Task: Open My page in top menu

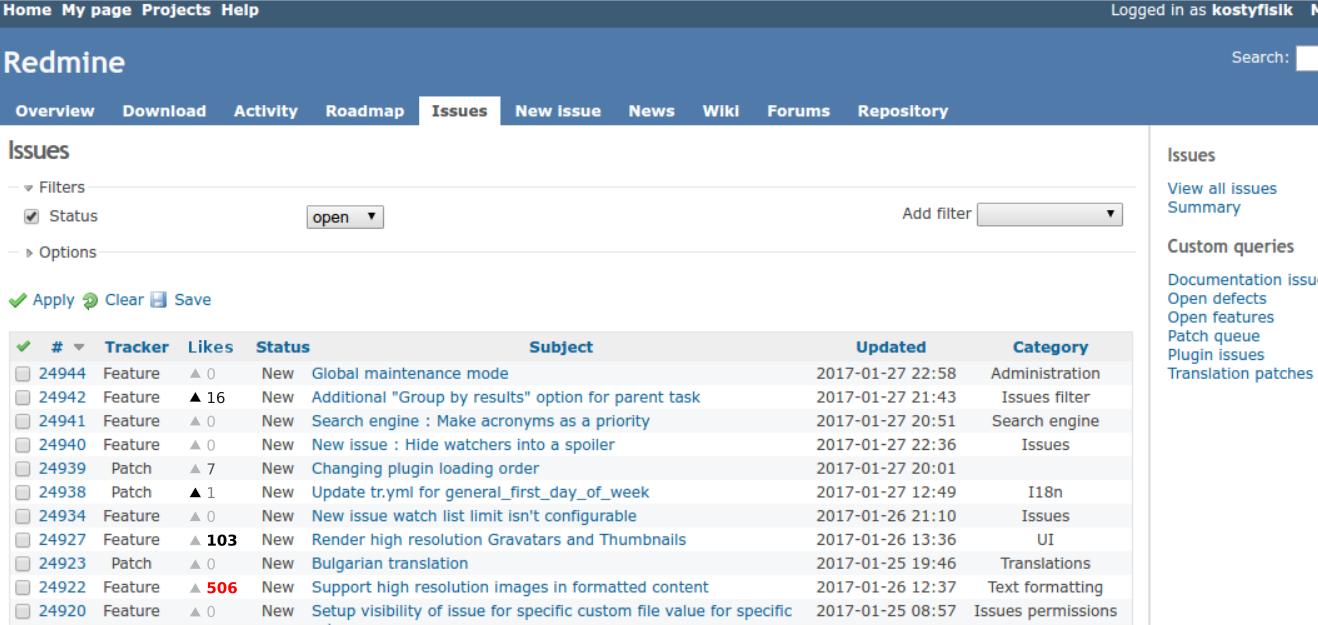Action: (97, 10)
